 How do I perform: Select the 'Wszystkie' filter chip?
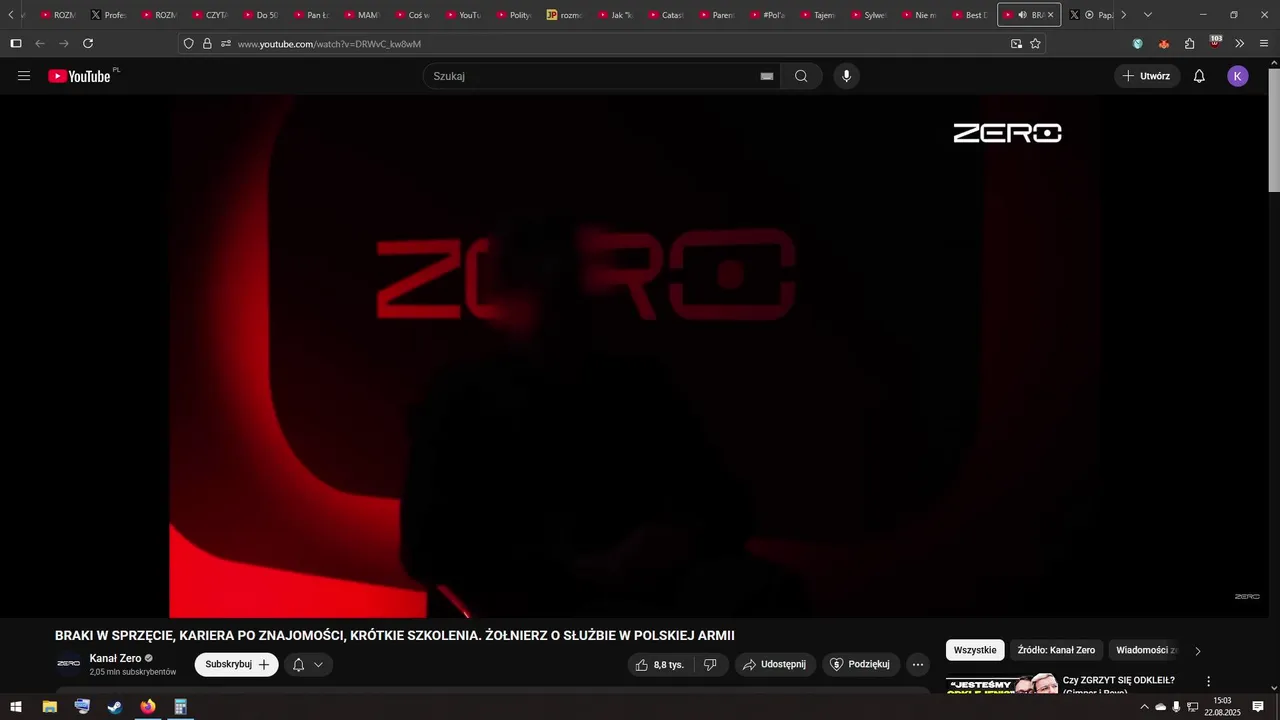[x=975, y=650]
